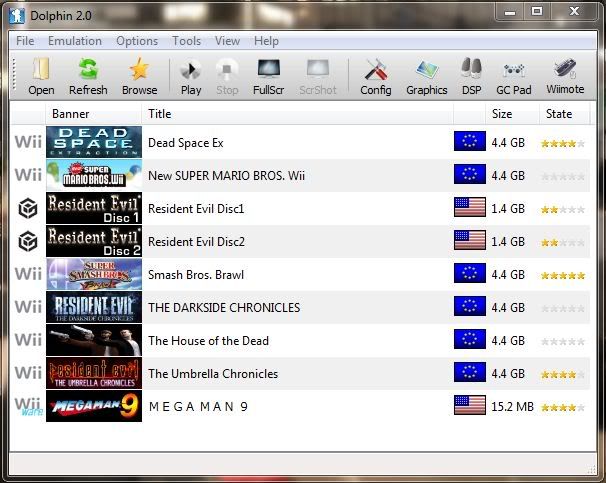Image resolution: width=606 pixels, height=483 pixels.
Task: Click the WiiWare icon for Mega Man 9
Action: coord(29,406)
